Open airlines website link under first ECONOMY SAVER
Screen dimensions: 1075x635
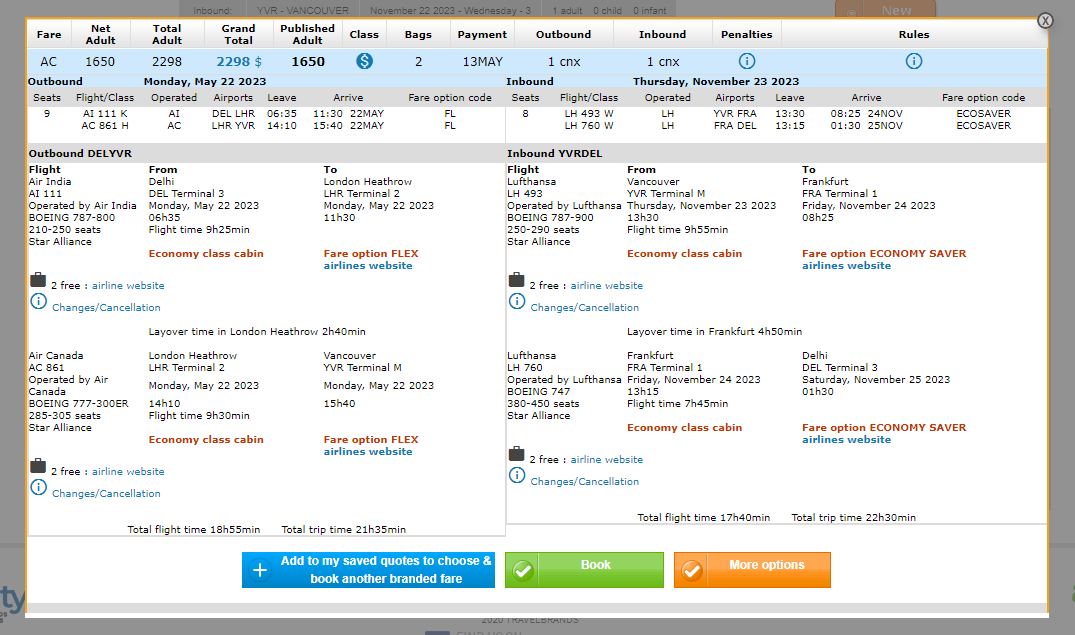tap(846, 266)
